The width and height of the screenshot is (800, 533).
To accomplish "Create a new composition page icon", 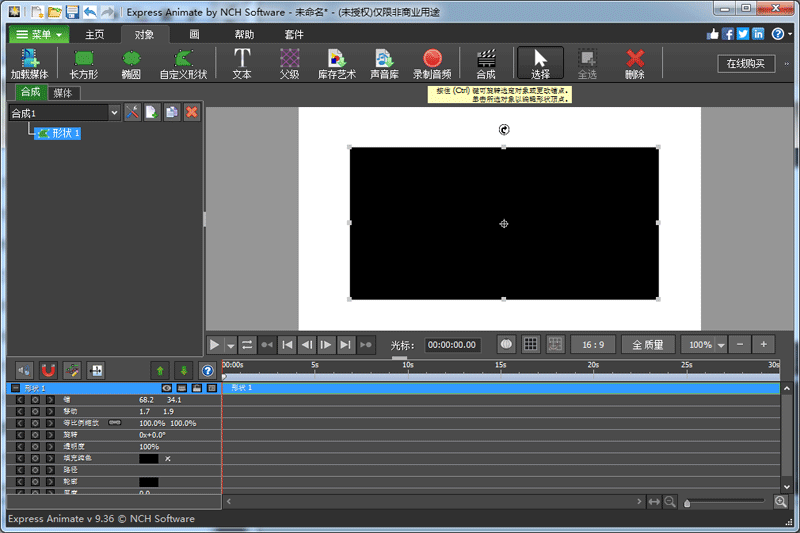I will tap(152, 112).
